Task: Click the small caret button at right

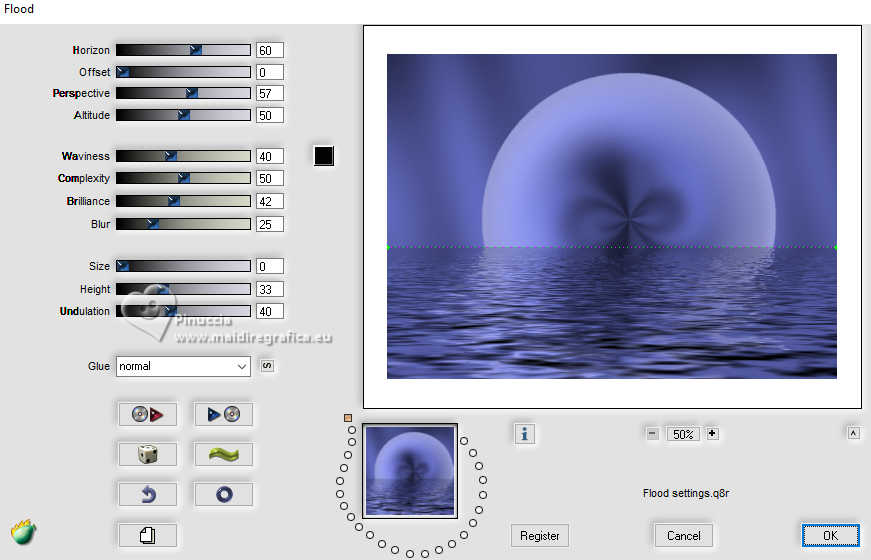Action: pos(854,433)
